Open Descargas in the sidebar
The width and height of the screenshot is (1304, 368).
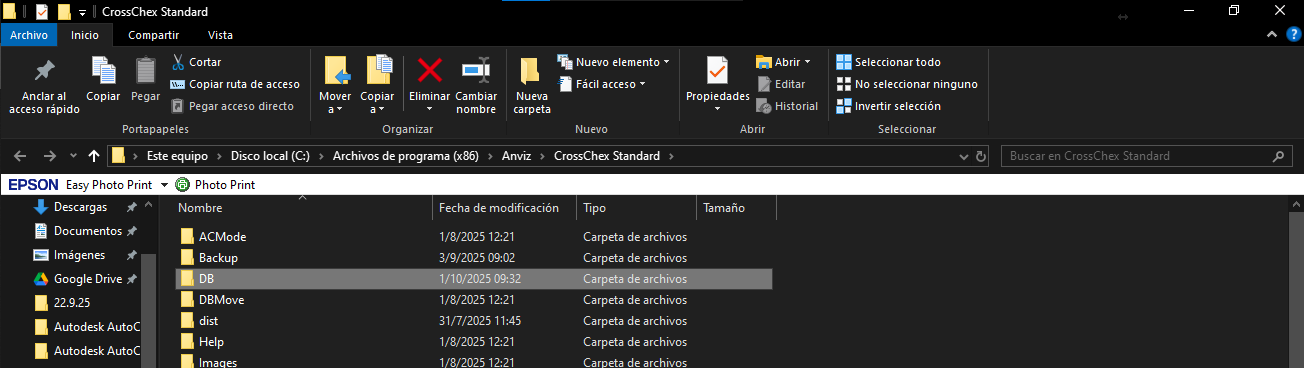point(80,207)
